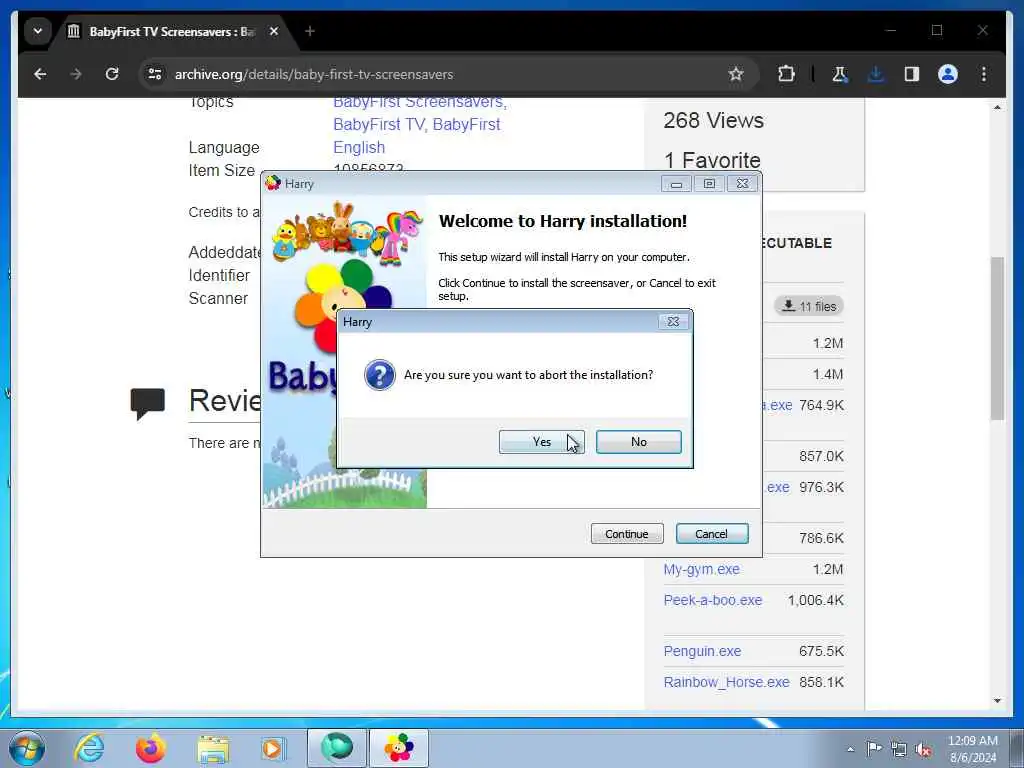Close the abort confirmation dialog
1024x768 pixels.
673,321
